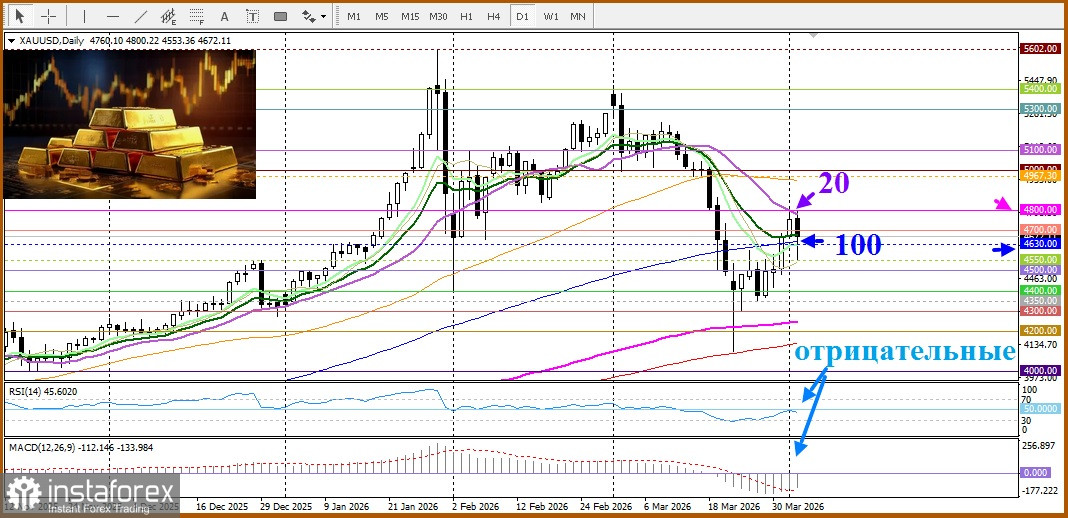
Task: Click the 21 Jan 2026 date label
Action: pyautogui.click(x=413, y=508)
